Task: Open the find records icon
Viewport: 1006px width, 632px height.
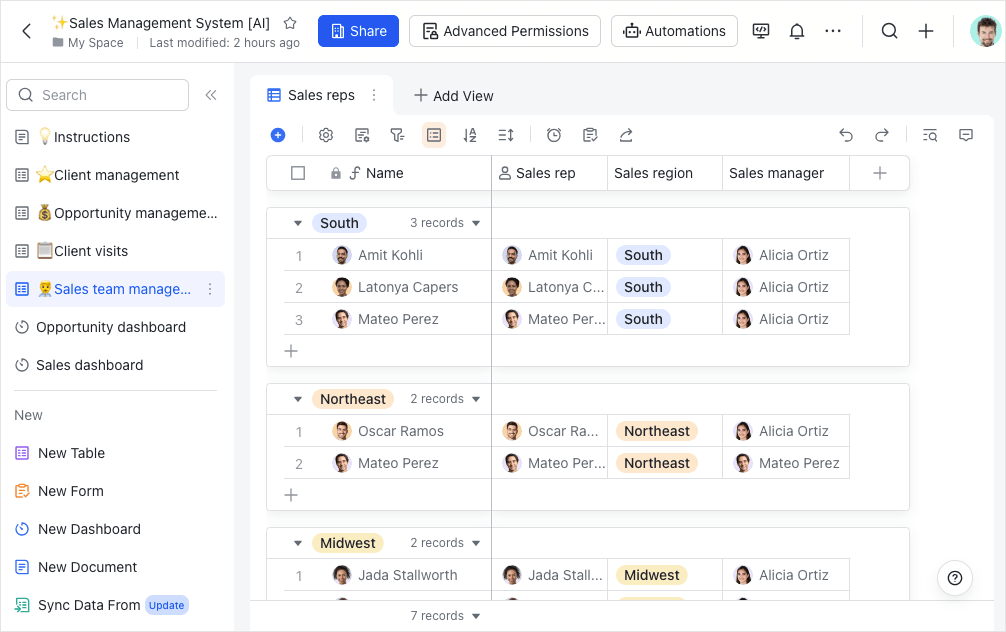Action: pyautogui.click(x=930, y=135)
